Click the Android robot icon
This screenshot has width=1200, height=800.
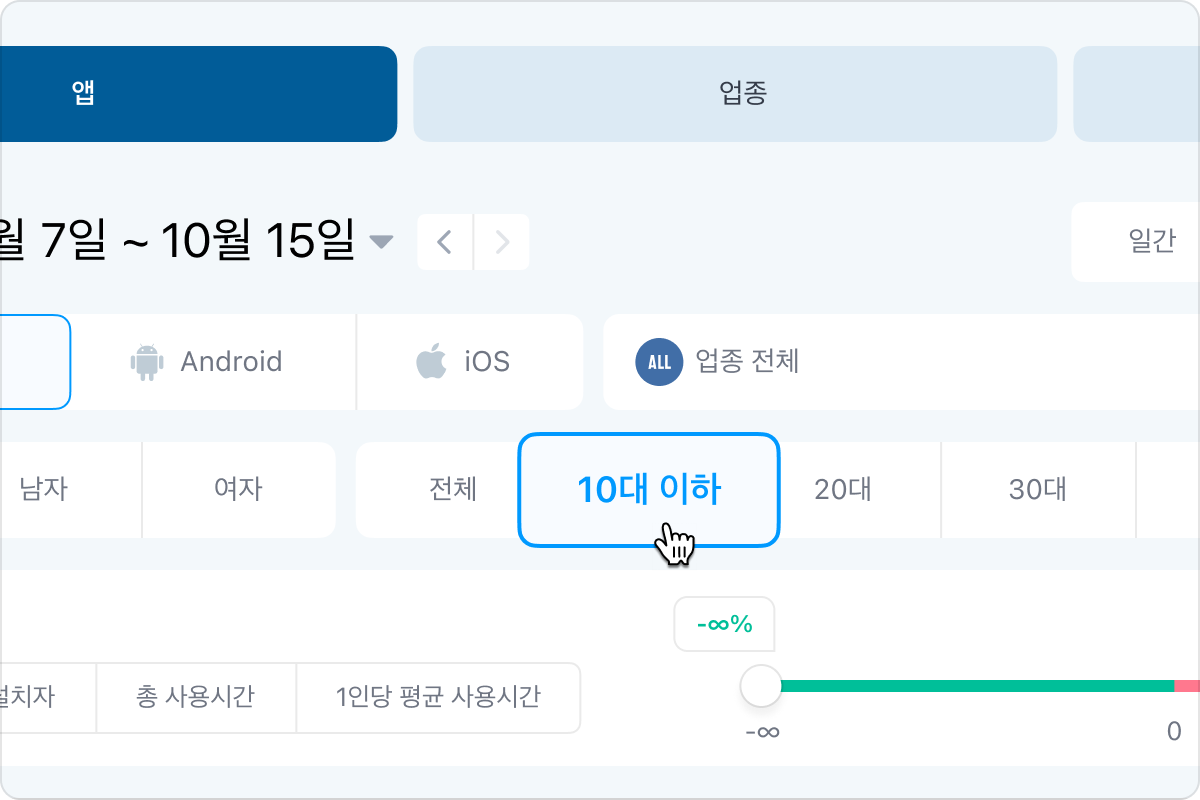147,362
